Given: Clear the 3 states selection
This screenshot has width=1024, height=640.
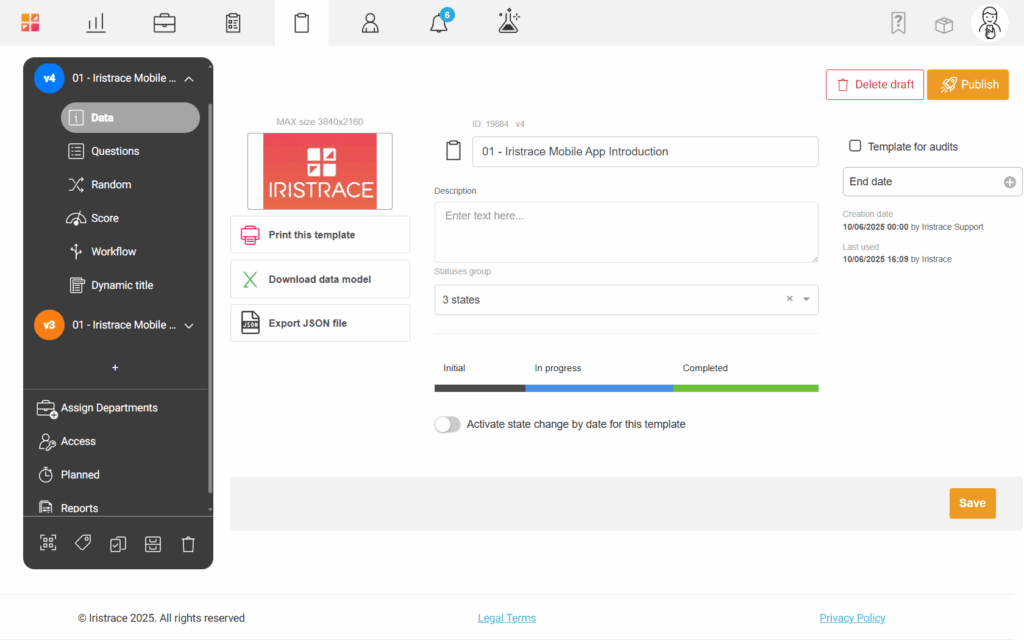Looking at the screenshot, I should [x=789, y=299].
